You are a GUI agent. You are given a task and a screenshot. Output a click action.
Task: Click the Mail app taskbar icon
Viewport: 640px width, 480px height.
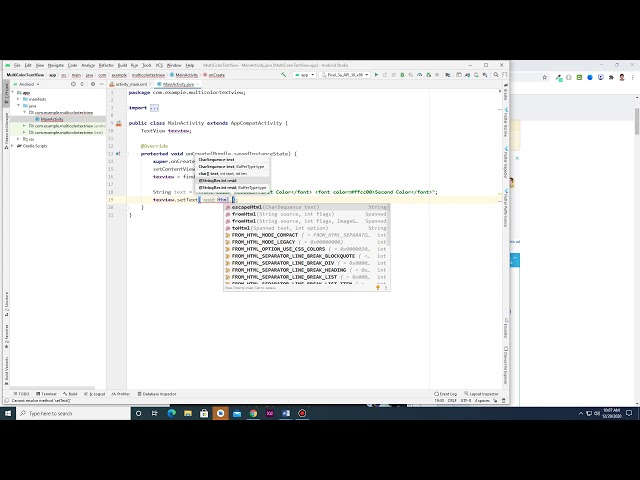click(237, 413)
